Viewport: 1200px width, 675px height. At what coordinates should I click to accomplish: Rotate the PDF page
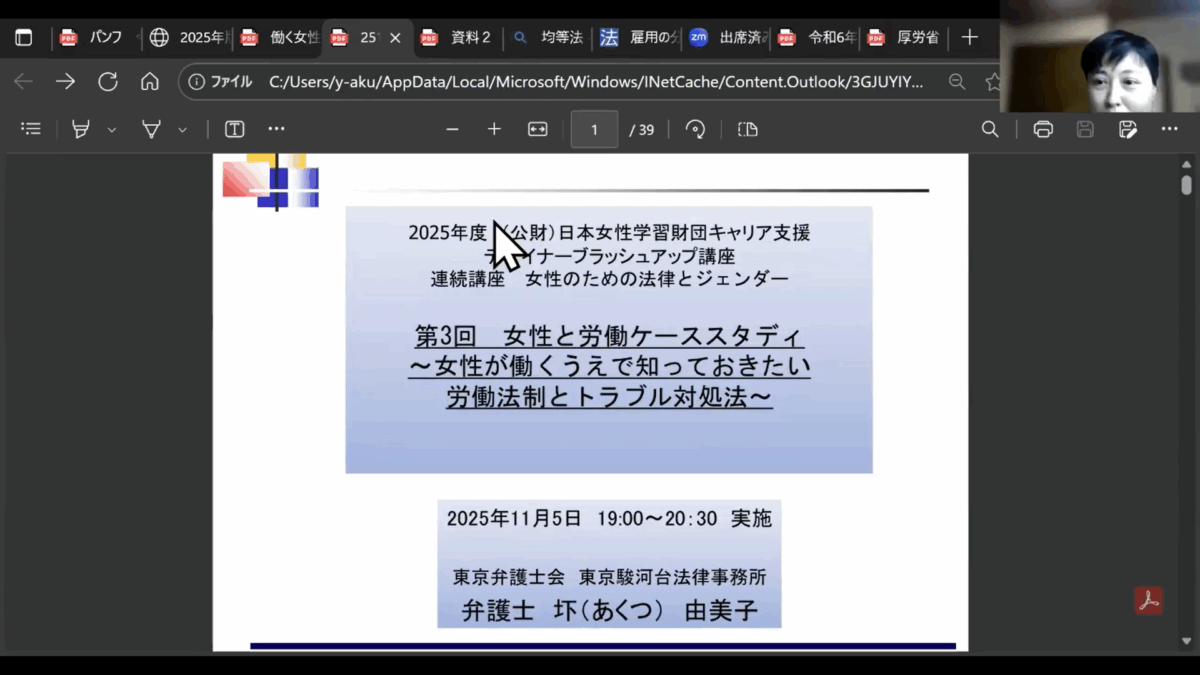(x=695, y=129)
